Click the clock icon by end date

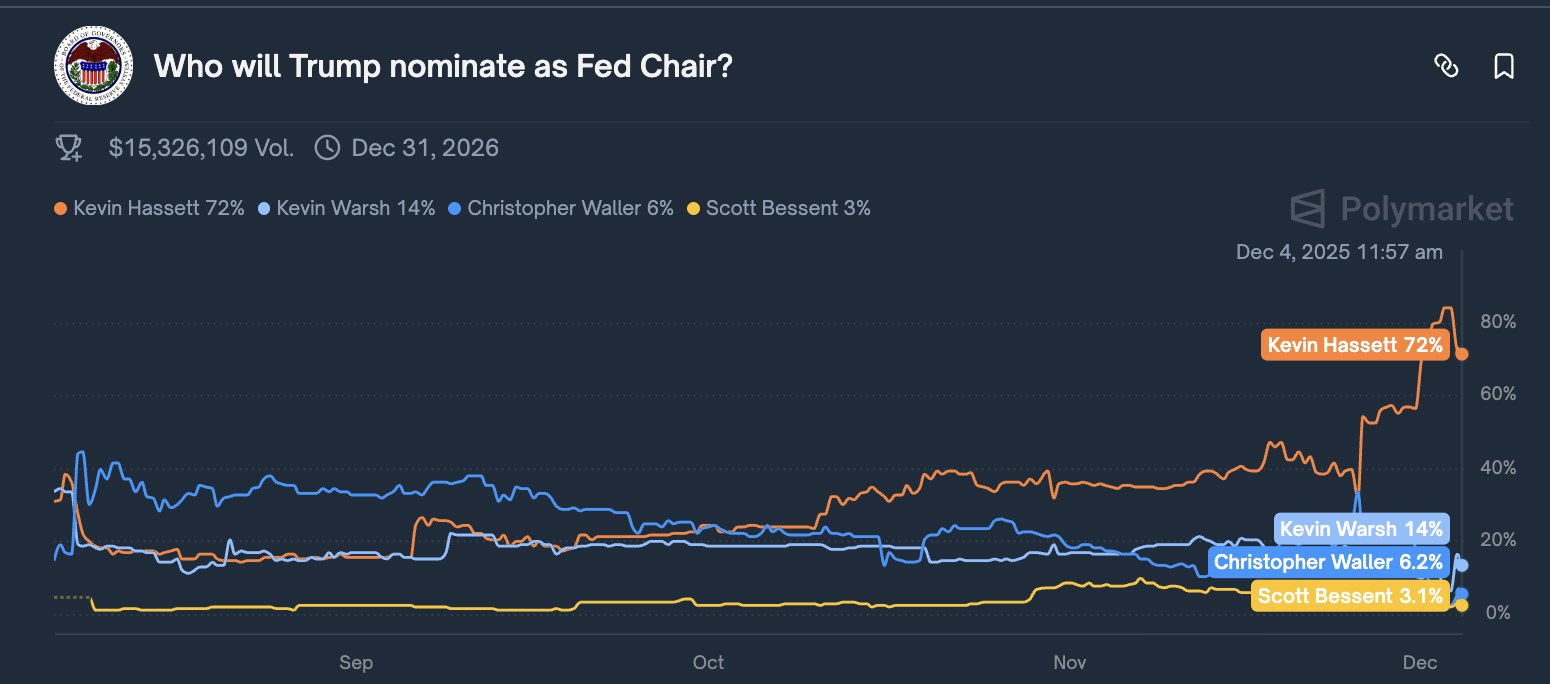click(327, 149)
